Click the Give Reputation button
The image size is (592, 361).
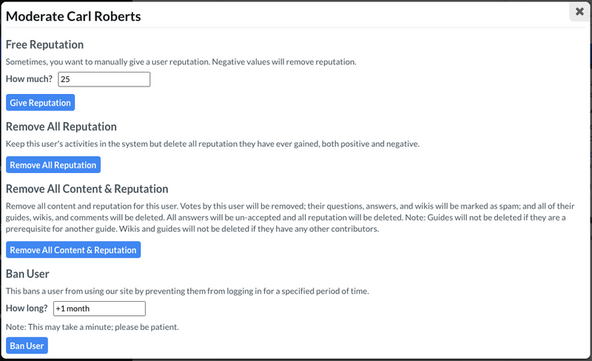tap(40, 103)
